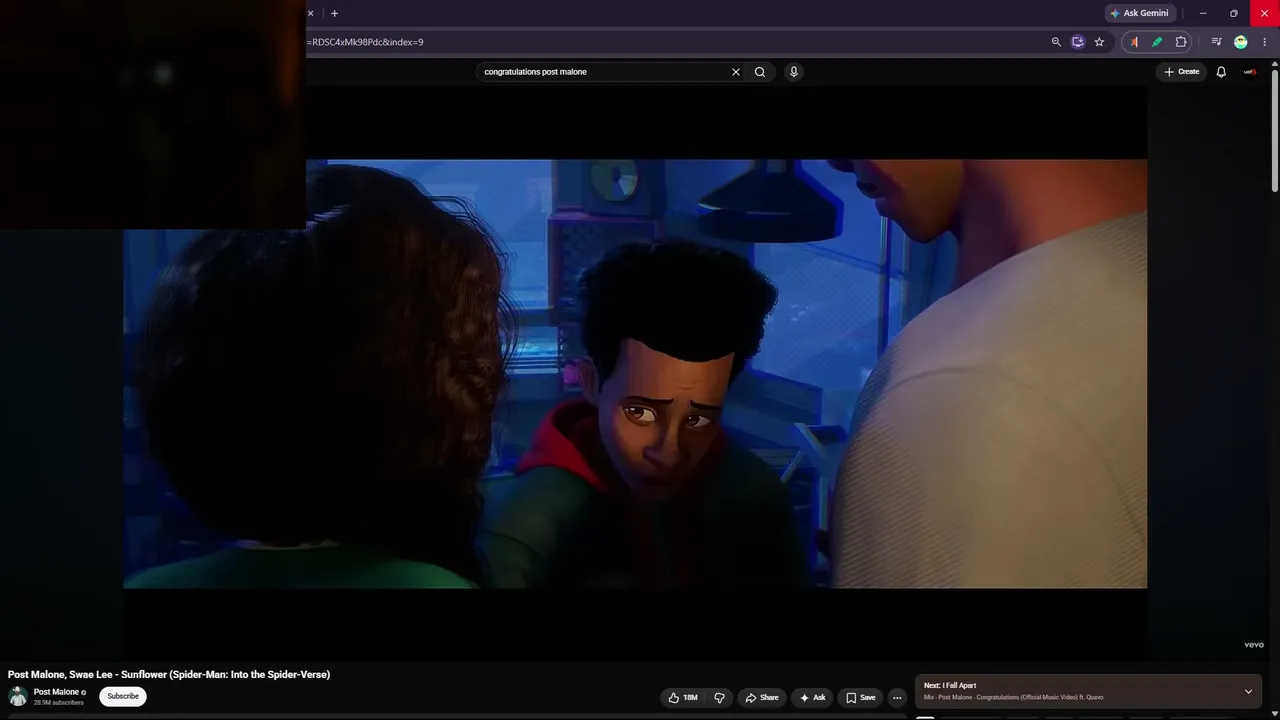1280x720 pixels.
Task: Open the browser three-dot menu
Action: point(1265,42)
